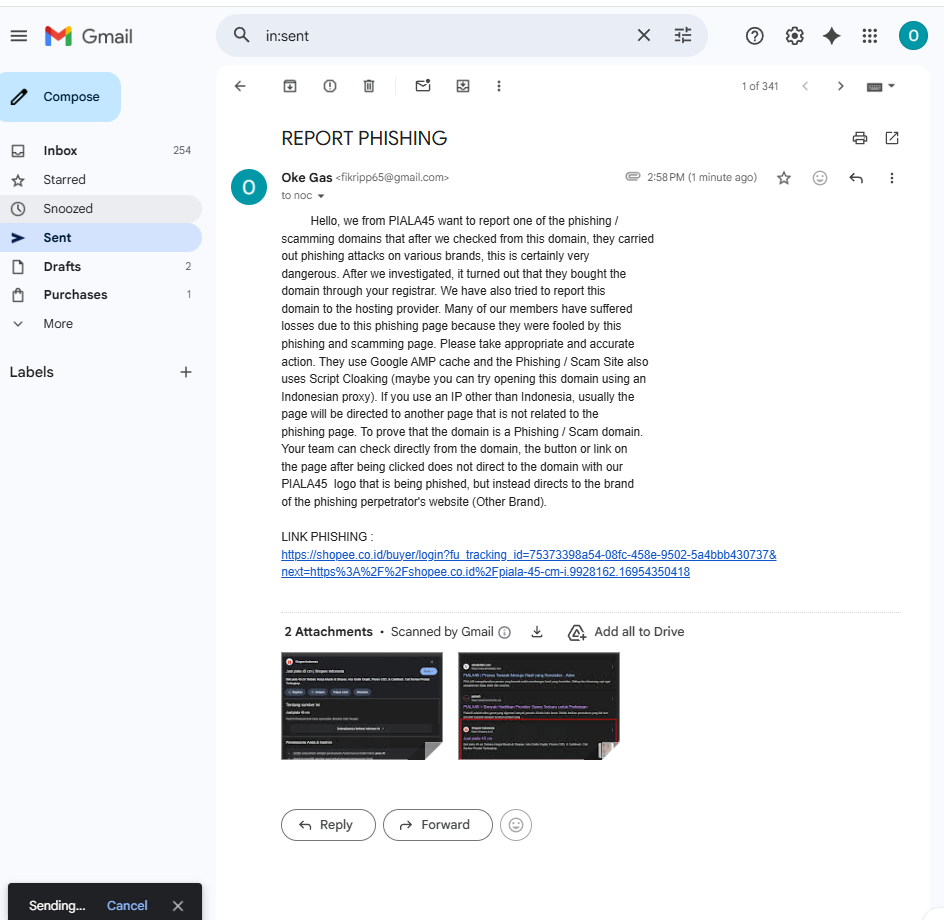
Task: Click the Compose button
Action: tap(60, 97)
